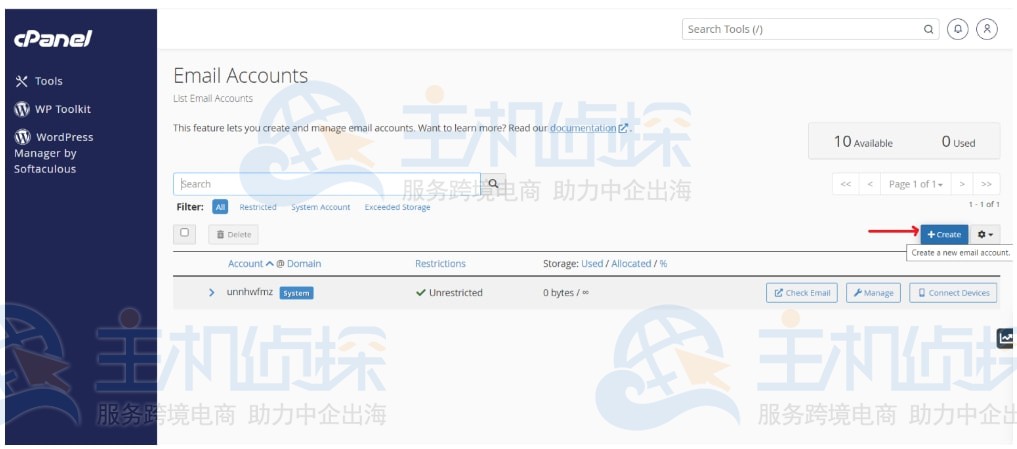Image resolution: width=1017 pixels, height=449 pixels.
Task: Toggle the select-all checkbox
Action: pos(184,233)
